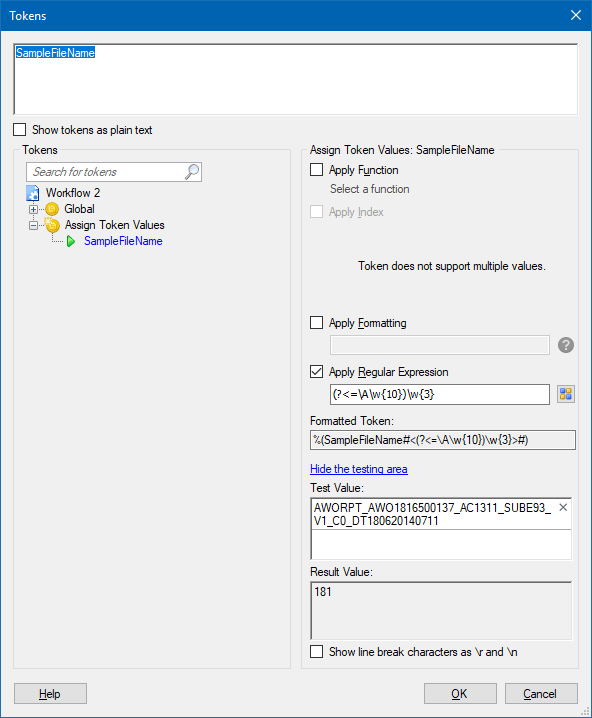Click Hide the testing area link
Screen dimensions: 592x718
[358, 469]
